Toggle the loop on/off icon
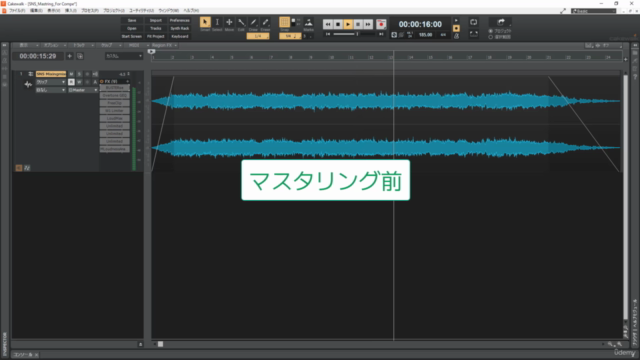This screenshot has height=360, width=640. point(473,22)
